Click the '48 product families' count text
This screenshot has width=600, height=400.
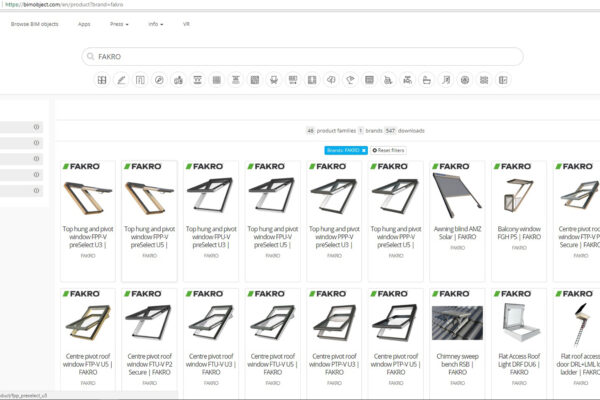pyautogui.click(x=331, y=131)
